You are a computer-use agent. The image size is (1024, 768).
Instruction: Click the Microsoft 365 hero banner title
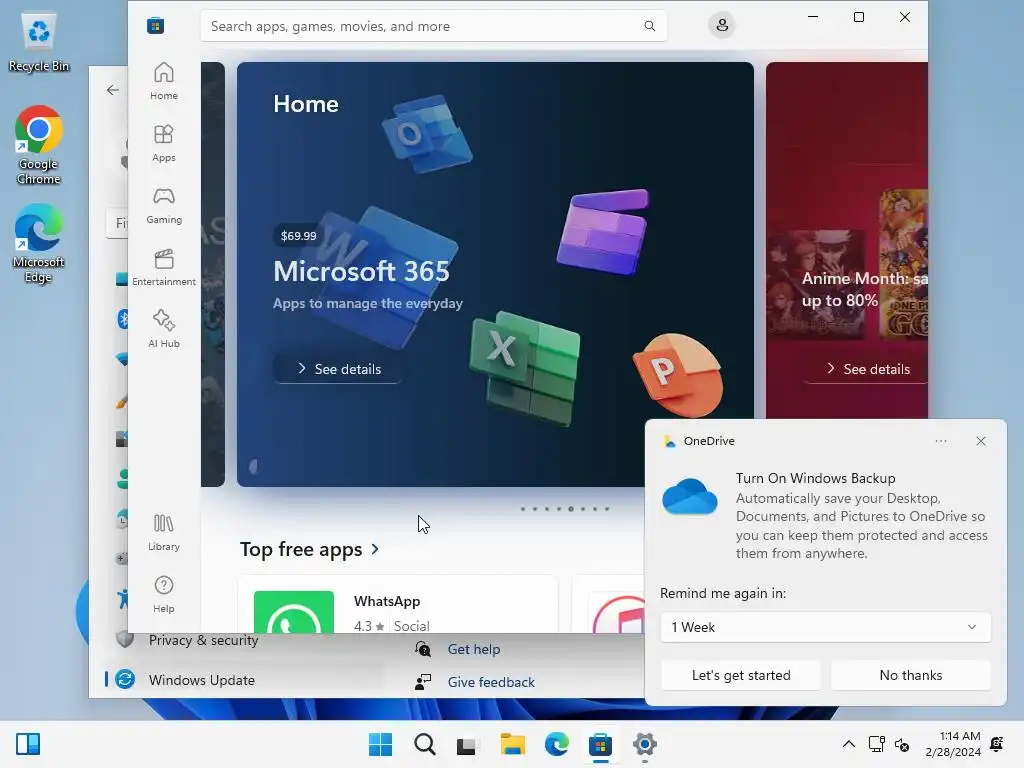click(361, 271)
